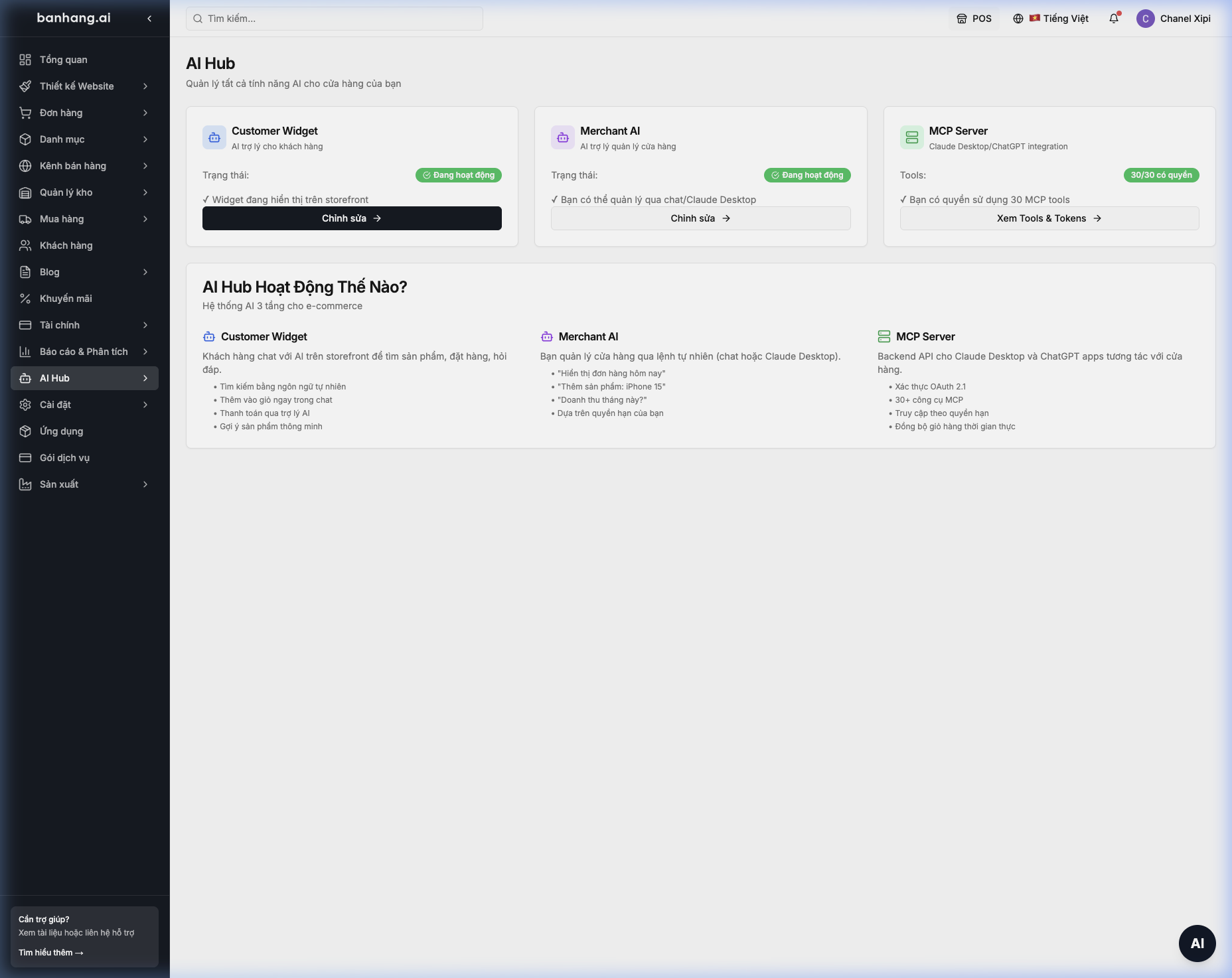Click the globe language icon
This screenshot has width=1232, height=978.
click(x=1018, y=19)
